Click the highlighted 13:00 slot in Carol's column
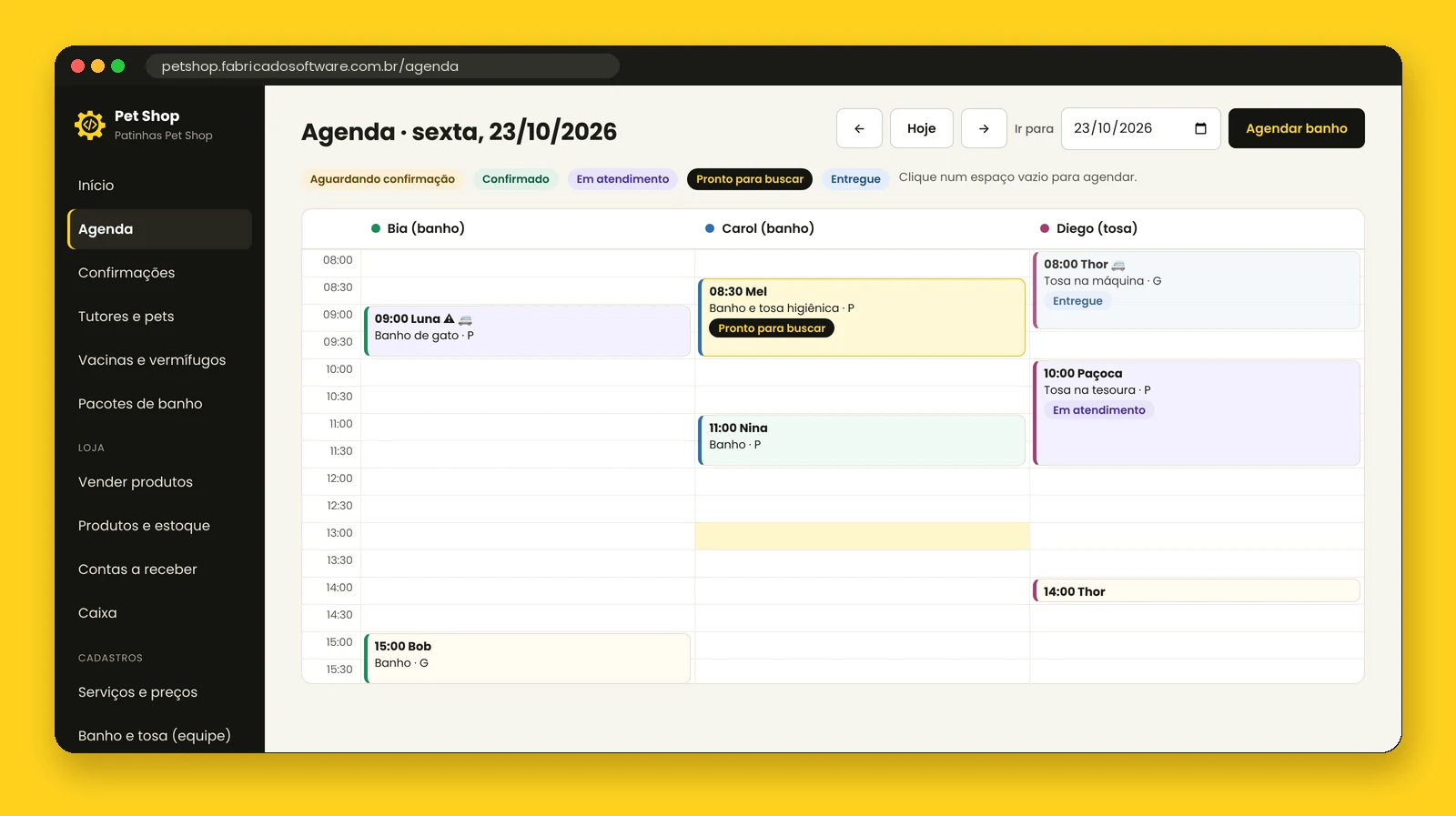This screenshot has height=816, width=1456. pyautogui.click(x=863, y=536)
